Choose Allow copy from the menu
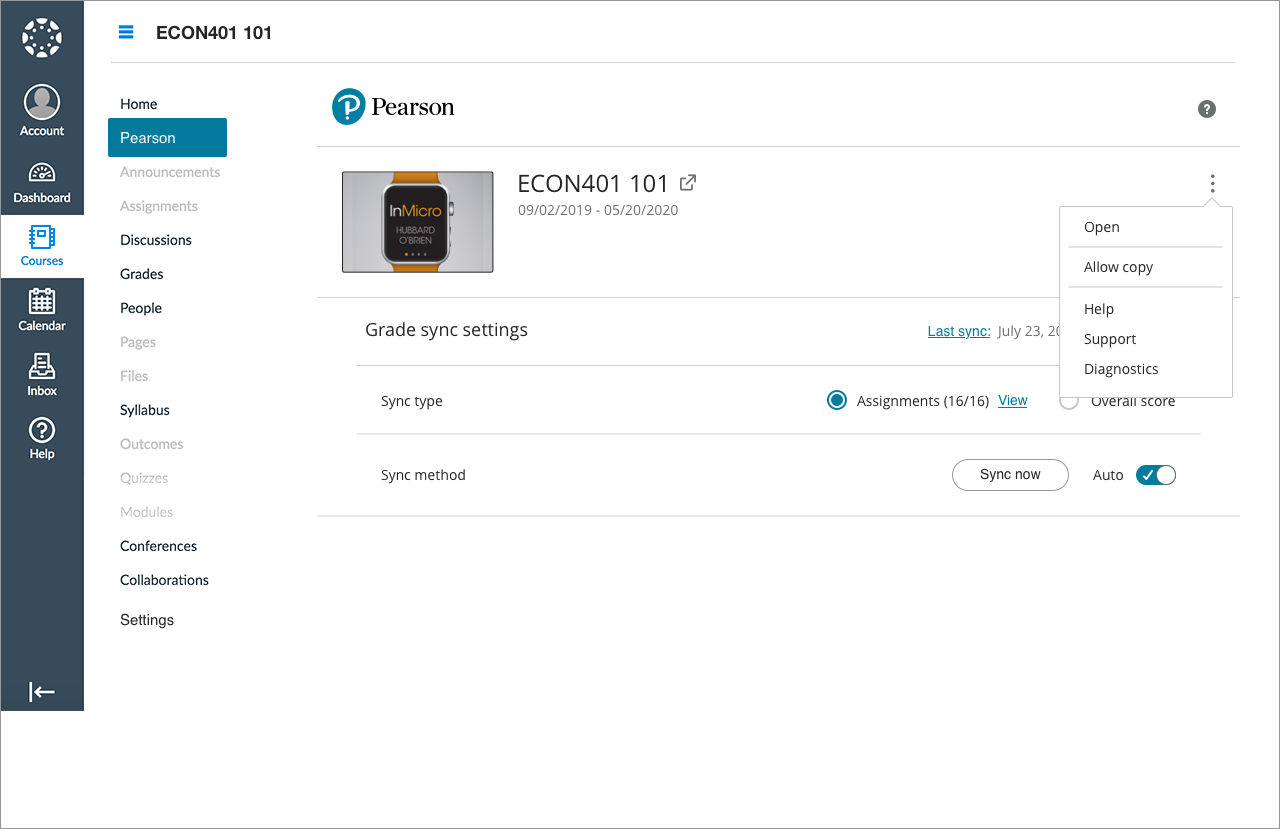 click(1119, 267)
